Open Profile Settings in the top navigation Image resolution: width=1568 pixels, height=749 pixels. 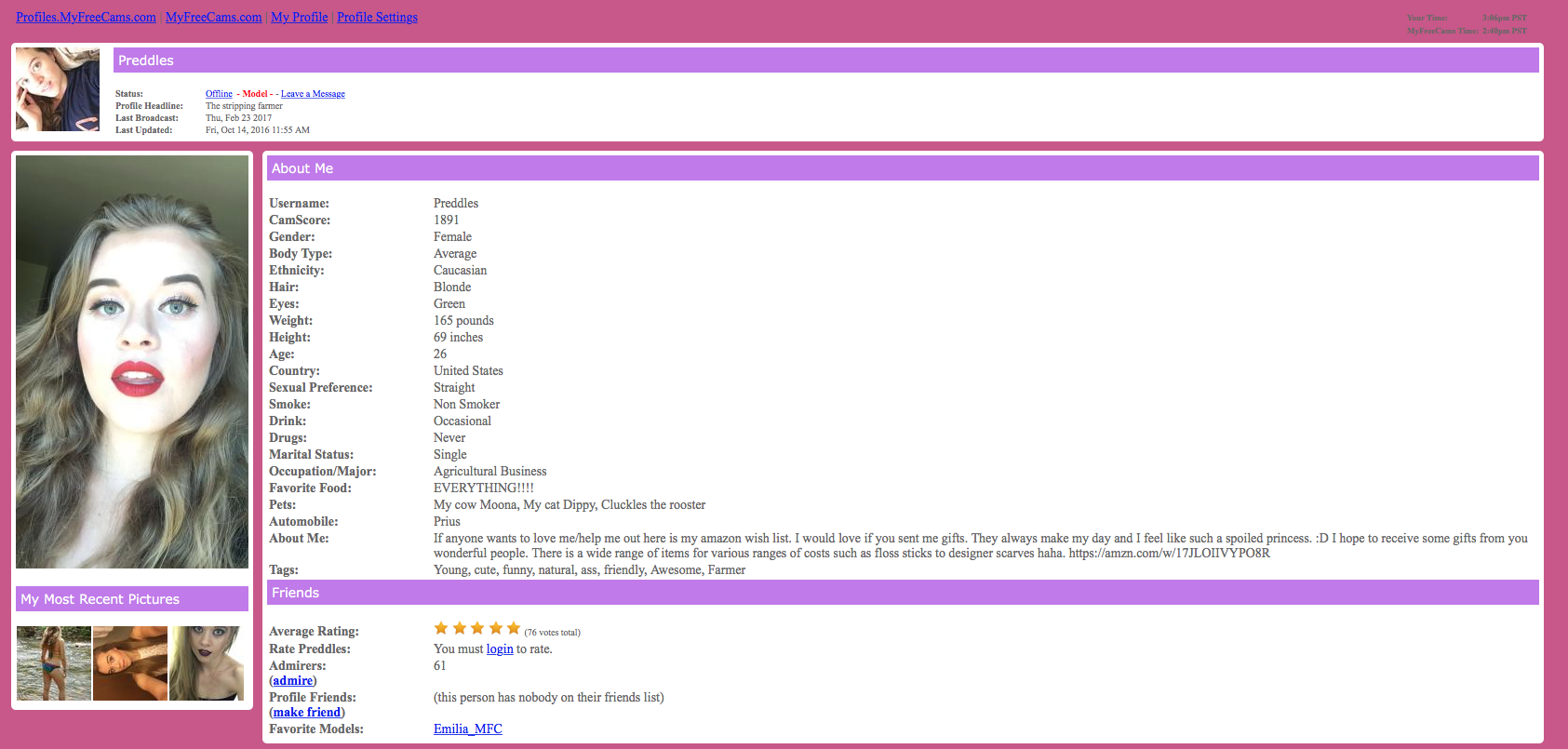(377, 17)
